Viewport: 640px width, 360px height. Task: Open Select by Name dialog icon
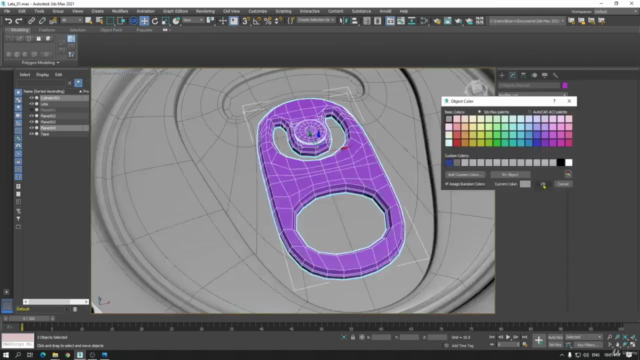pyautogui.click(x=99, y=21)
